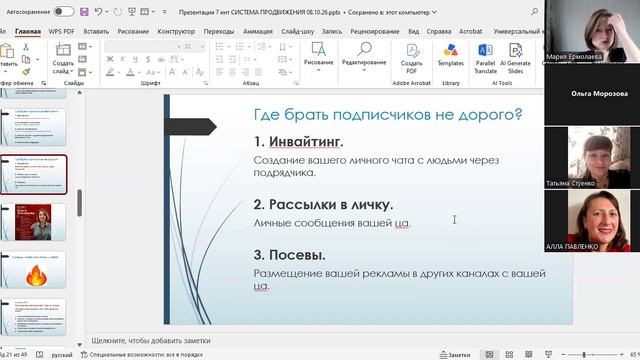The height and width of the screenshot is (360, 640).
Task: Toggle Bold (Ж) formatting
Action: coord(110,60)
